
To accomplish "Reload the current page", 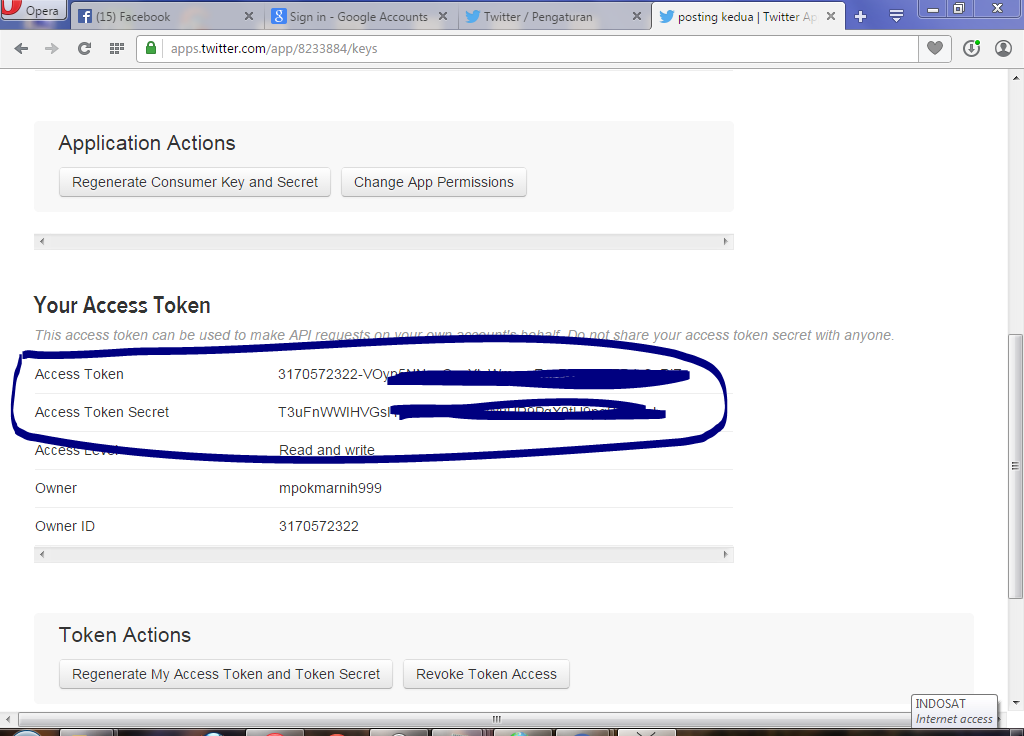I will pyautogui.click(x=84, y=48).
